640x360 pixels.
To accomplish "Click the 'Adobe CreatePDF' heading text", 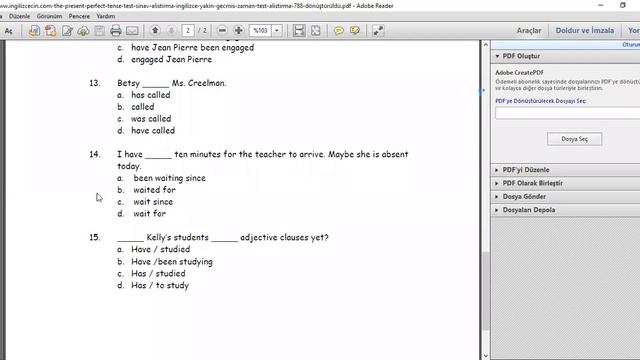I will [519, 73].
